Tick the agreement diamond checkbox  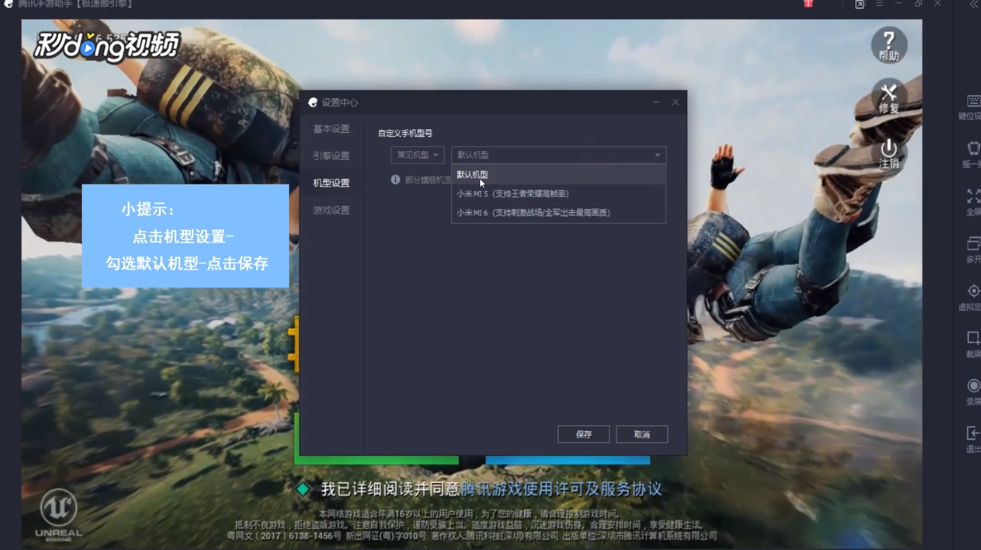[303, 489]
